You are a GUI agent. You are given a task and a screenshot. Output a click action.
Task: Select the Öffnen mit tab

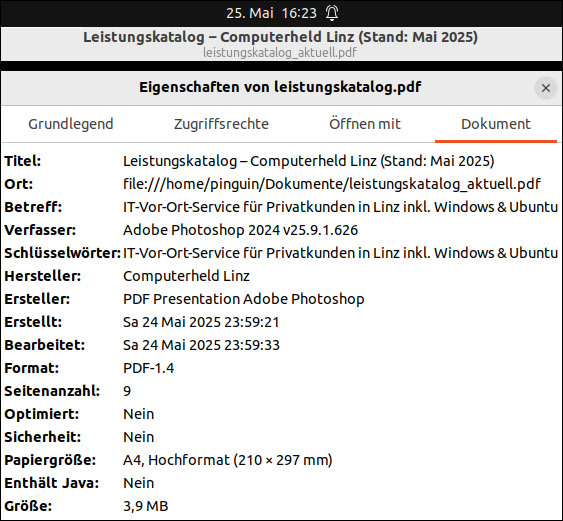[x=364, y=124]
